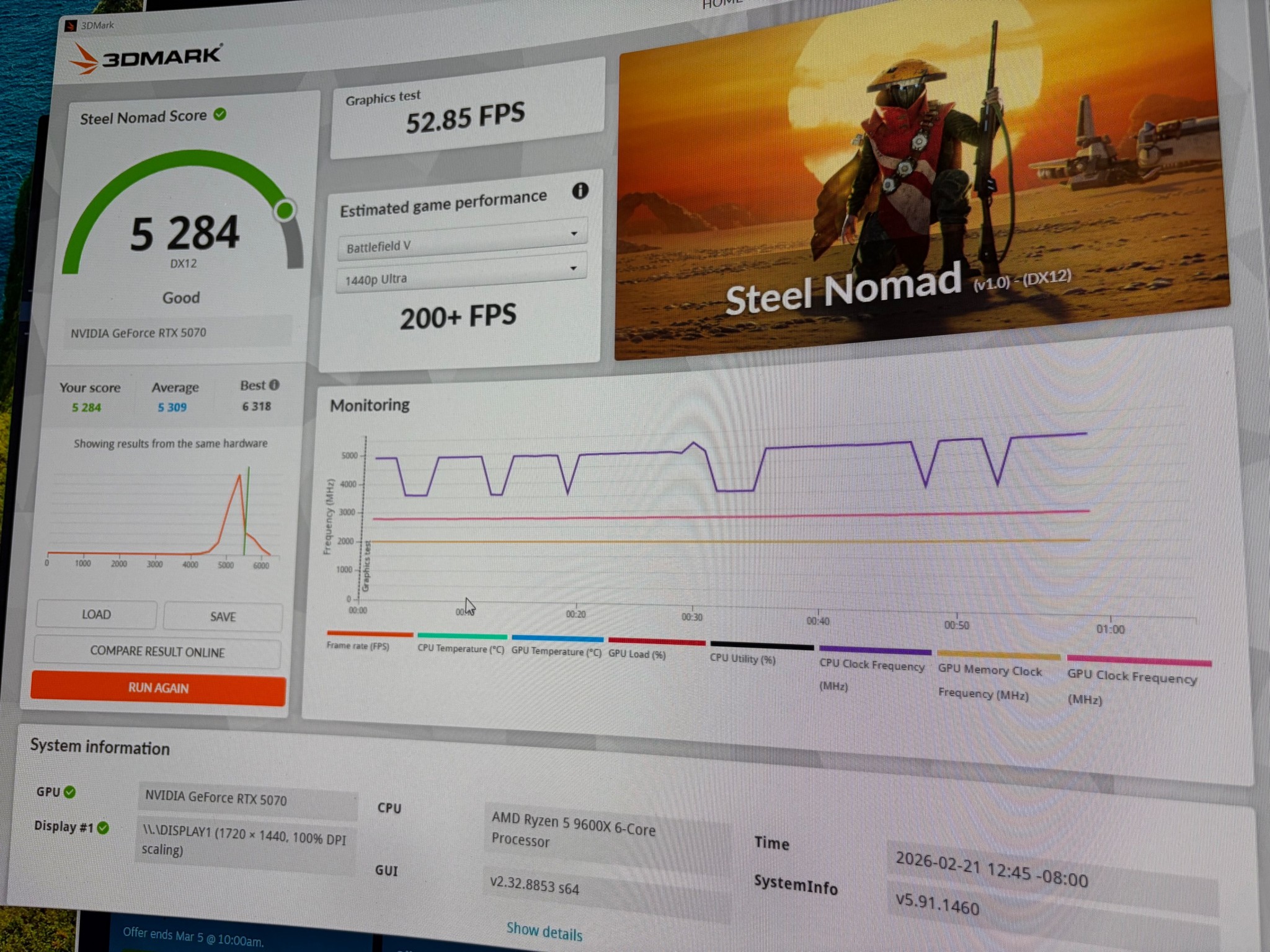Click the DISPLAY1 1720 × 1440 field

(246, 843)
